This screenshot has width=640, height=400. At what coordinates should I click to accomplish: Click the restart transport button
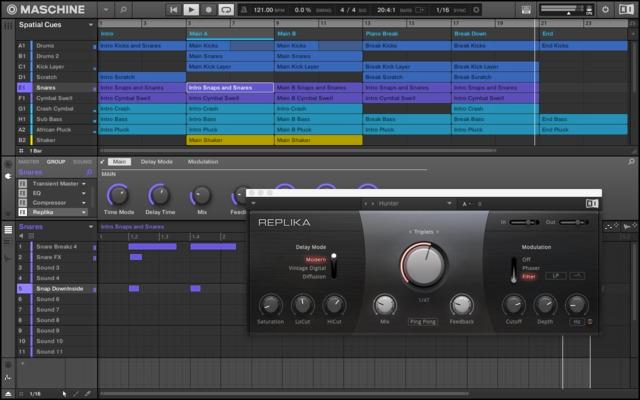[173, 9]
